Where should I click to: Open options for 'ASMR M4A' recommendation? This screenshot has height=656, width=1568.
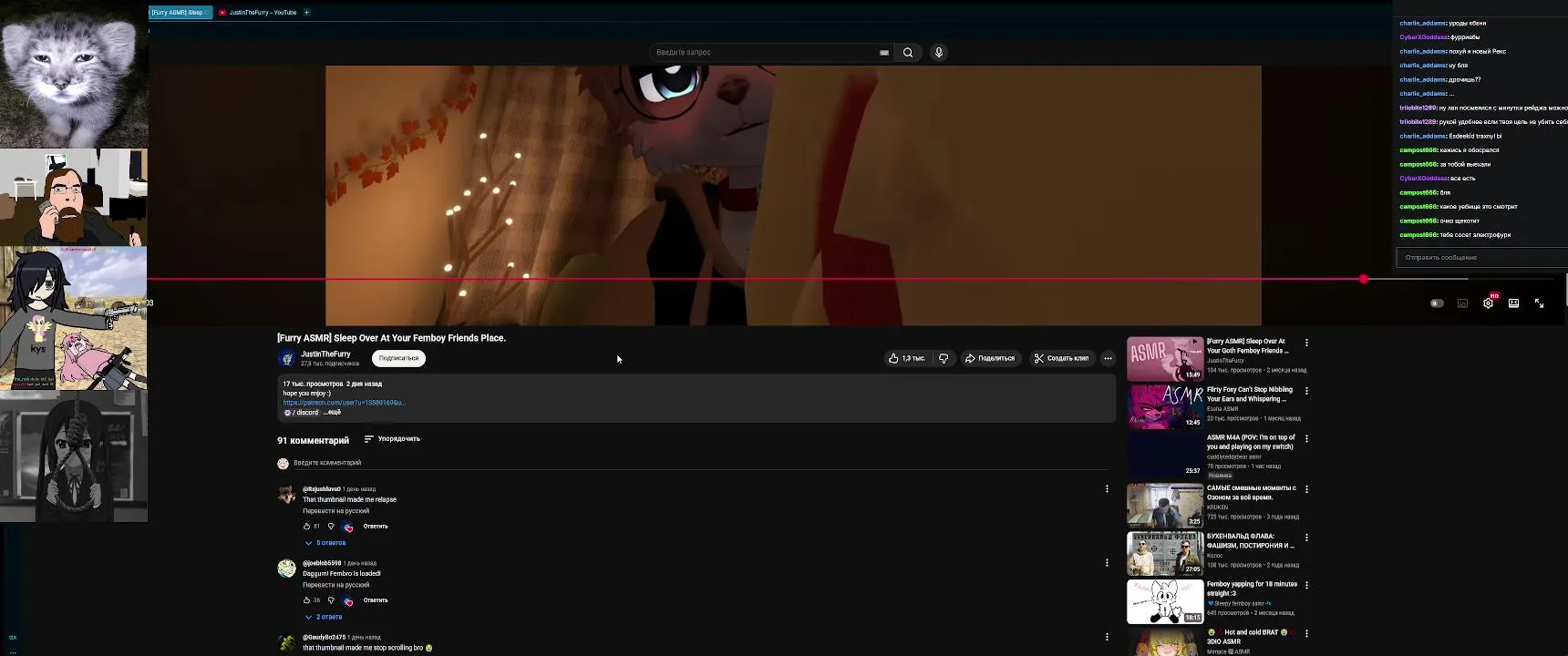[x=1306, y=438]
